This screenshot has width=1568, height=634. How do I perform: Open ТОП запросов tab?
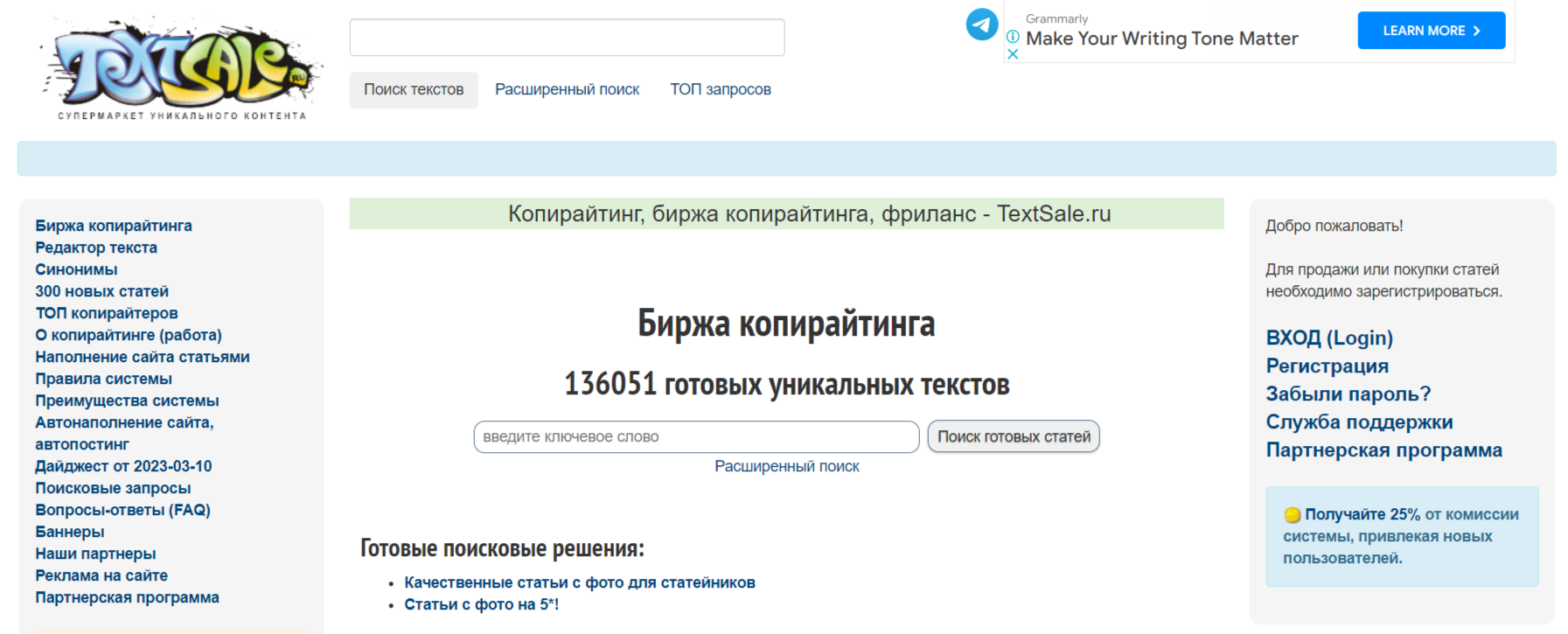point(721,90)
